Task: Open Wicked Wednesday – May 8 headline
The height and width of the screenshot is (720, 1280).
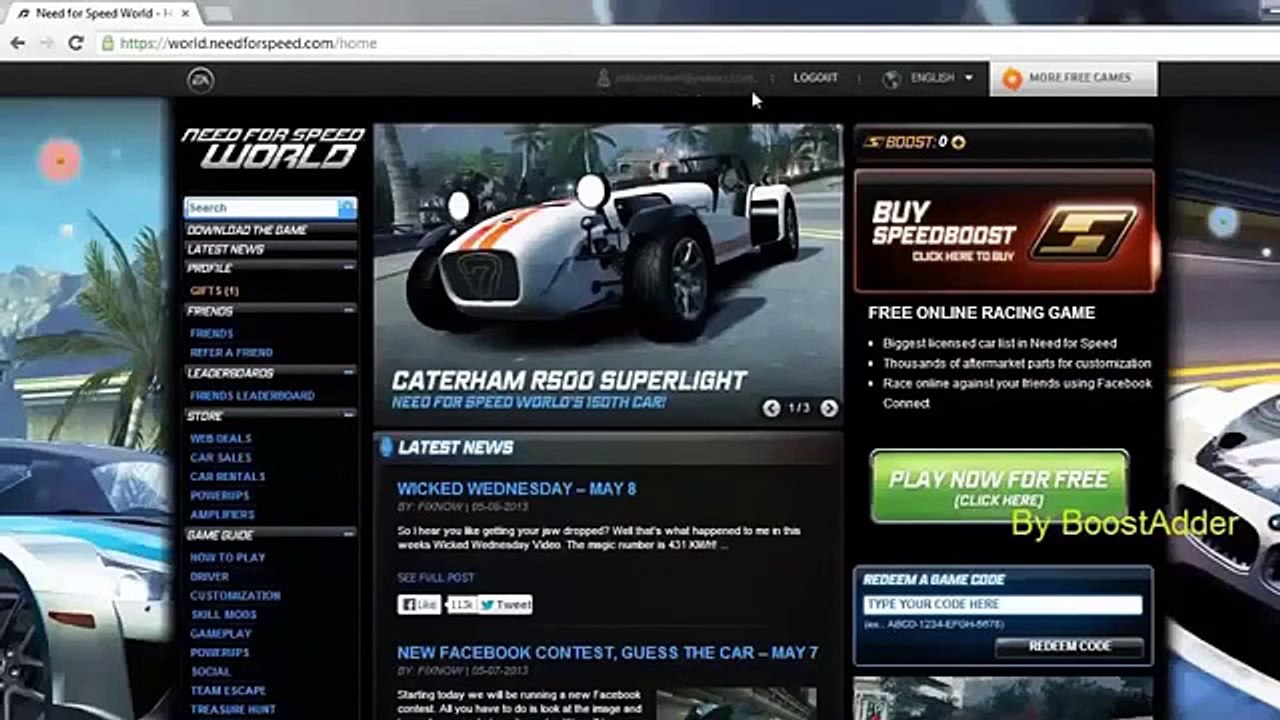Action: 516,489
